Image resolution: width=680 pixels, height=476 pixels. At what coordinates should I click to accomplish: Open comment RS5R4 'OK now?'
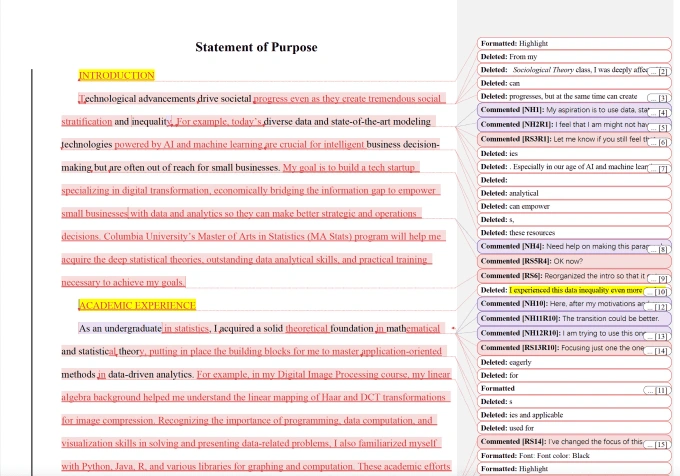(574, 261)
